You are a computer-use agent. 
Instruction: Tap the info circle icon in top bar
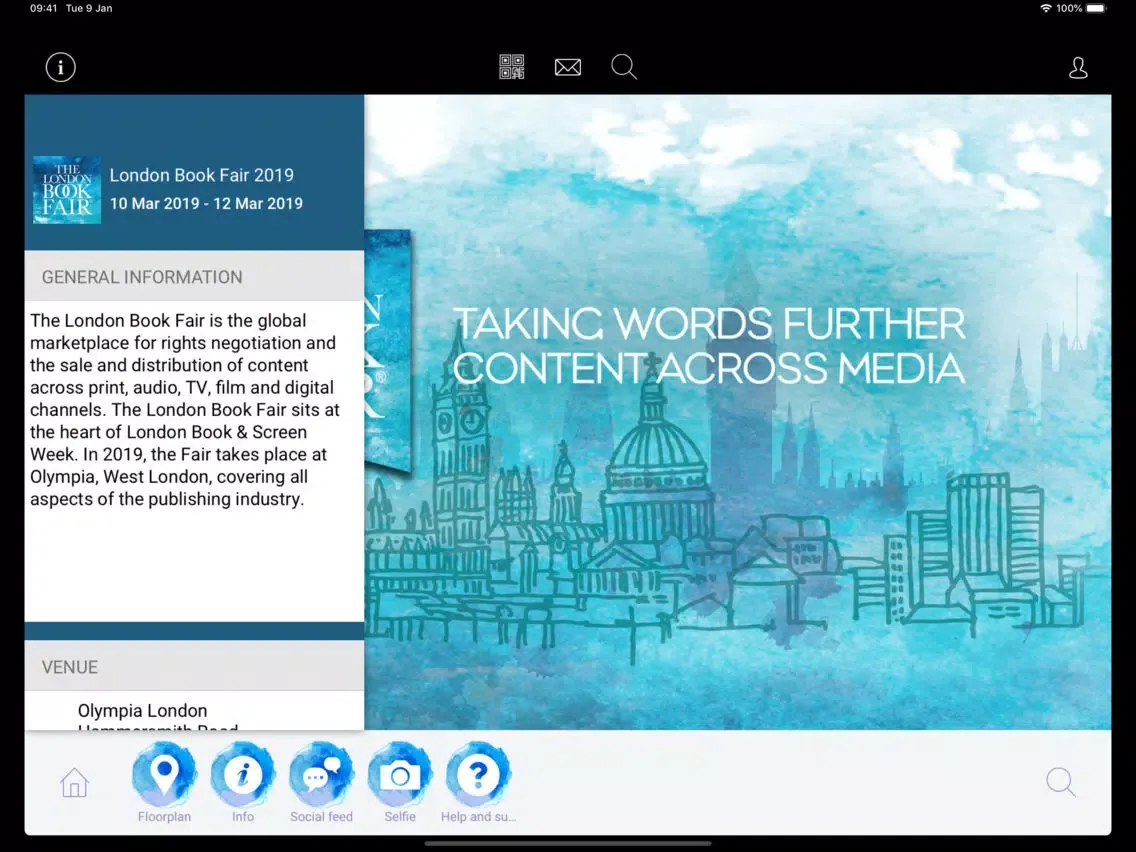coord(60,67)
